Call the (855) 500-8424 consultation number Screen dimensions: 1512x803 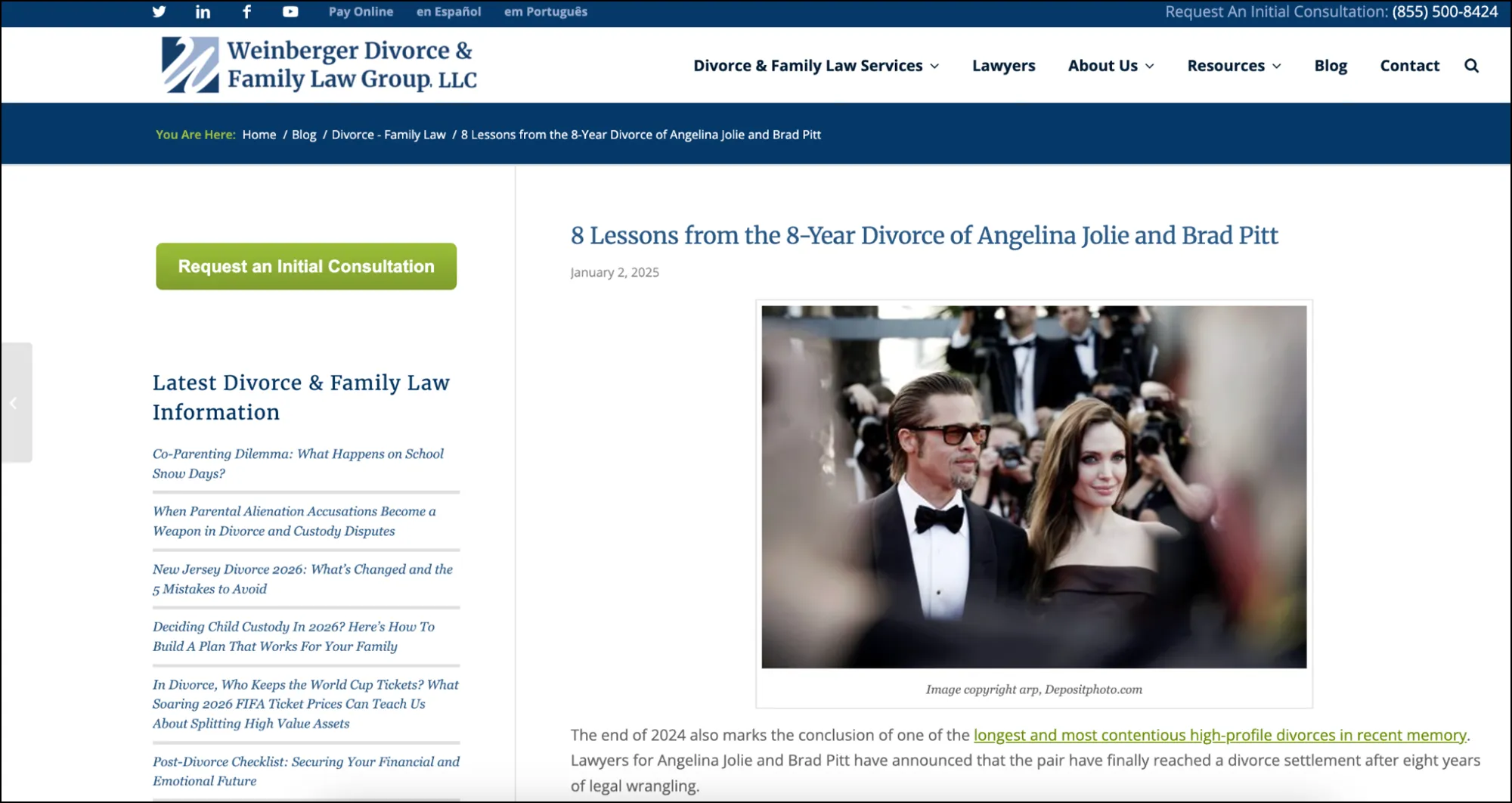coord(1443,11)
